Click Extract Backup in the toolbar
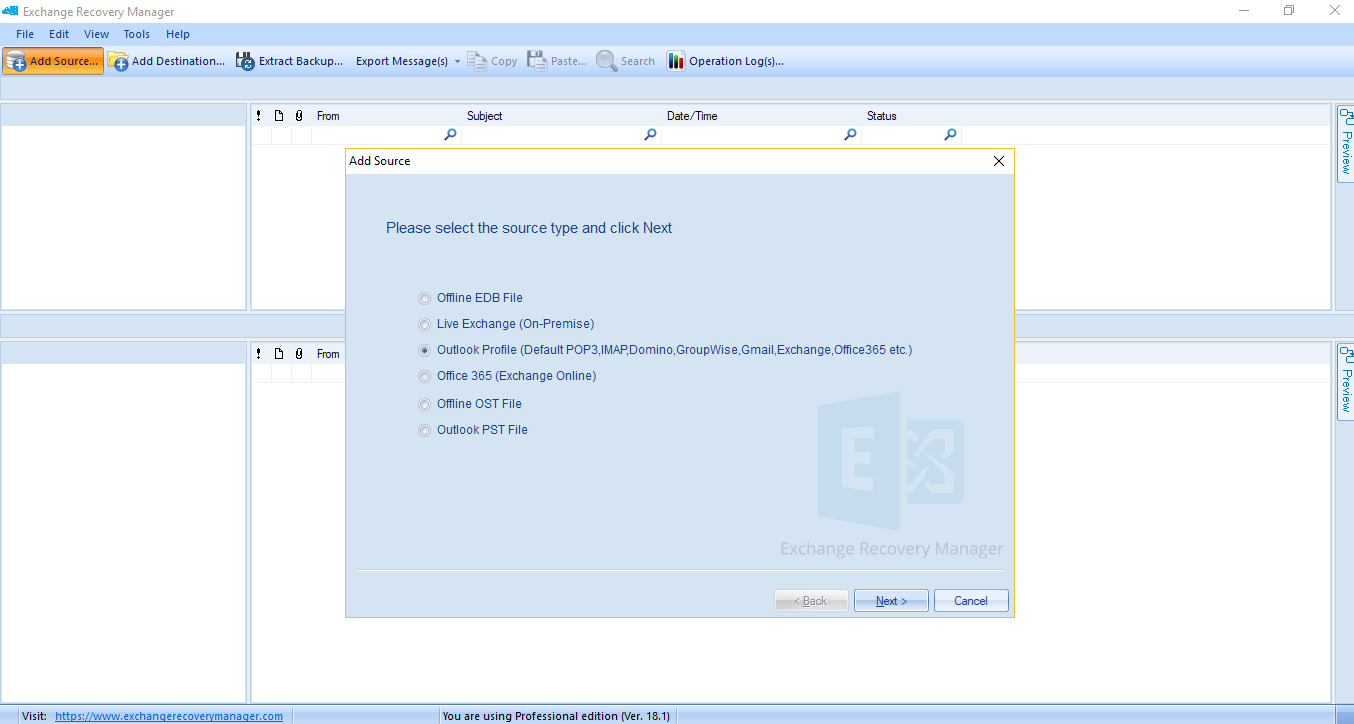The width and height of the screenshot is (1354, 724). (290, 61)
